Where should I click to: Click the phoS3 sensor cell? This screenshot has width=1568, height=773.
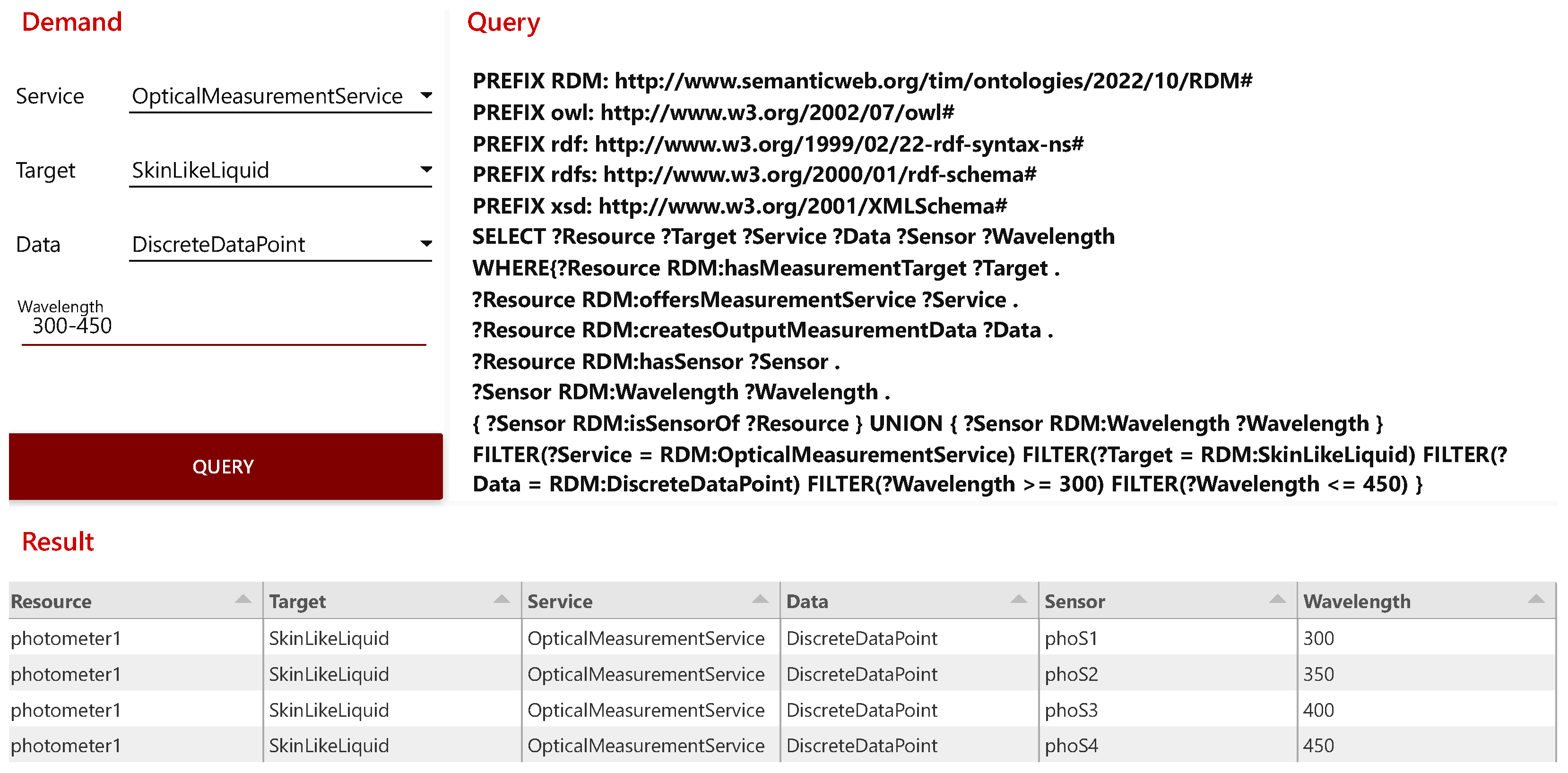pos(1071,710)
